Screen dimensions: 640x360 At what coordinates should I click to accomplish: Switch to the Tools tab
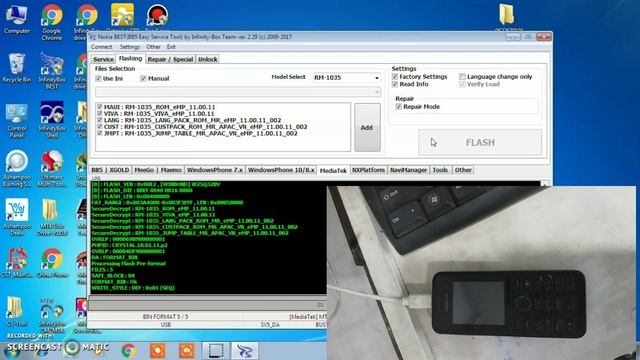click(440, 170)
